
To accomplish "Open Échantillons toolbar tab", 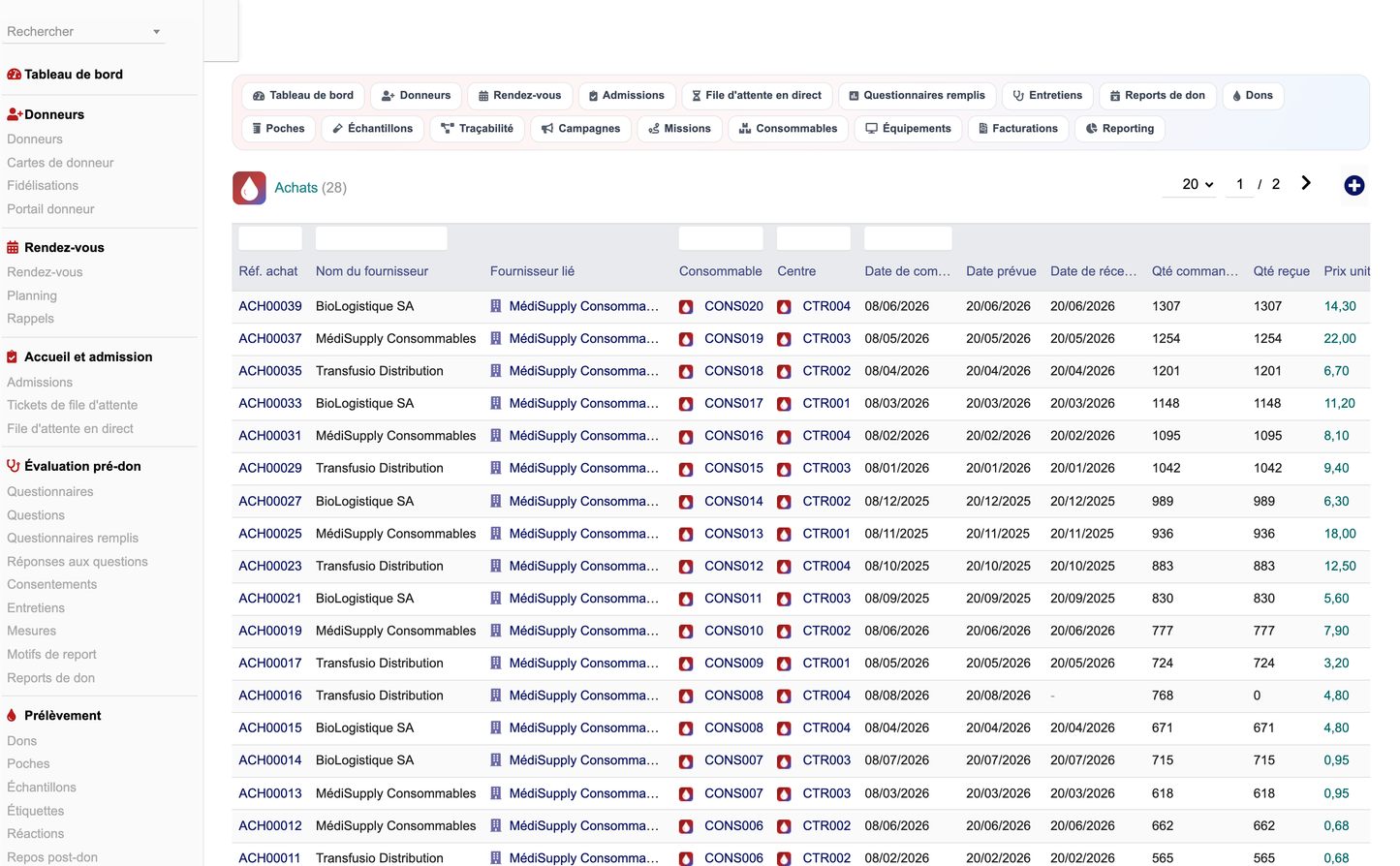I will click(x=372, y=129).
